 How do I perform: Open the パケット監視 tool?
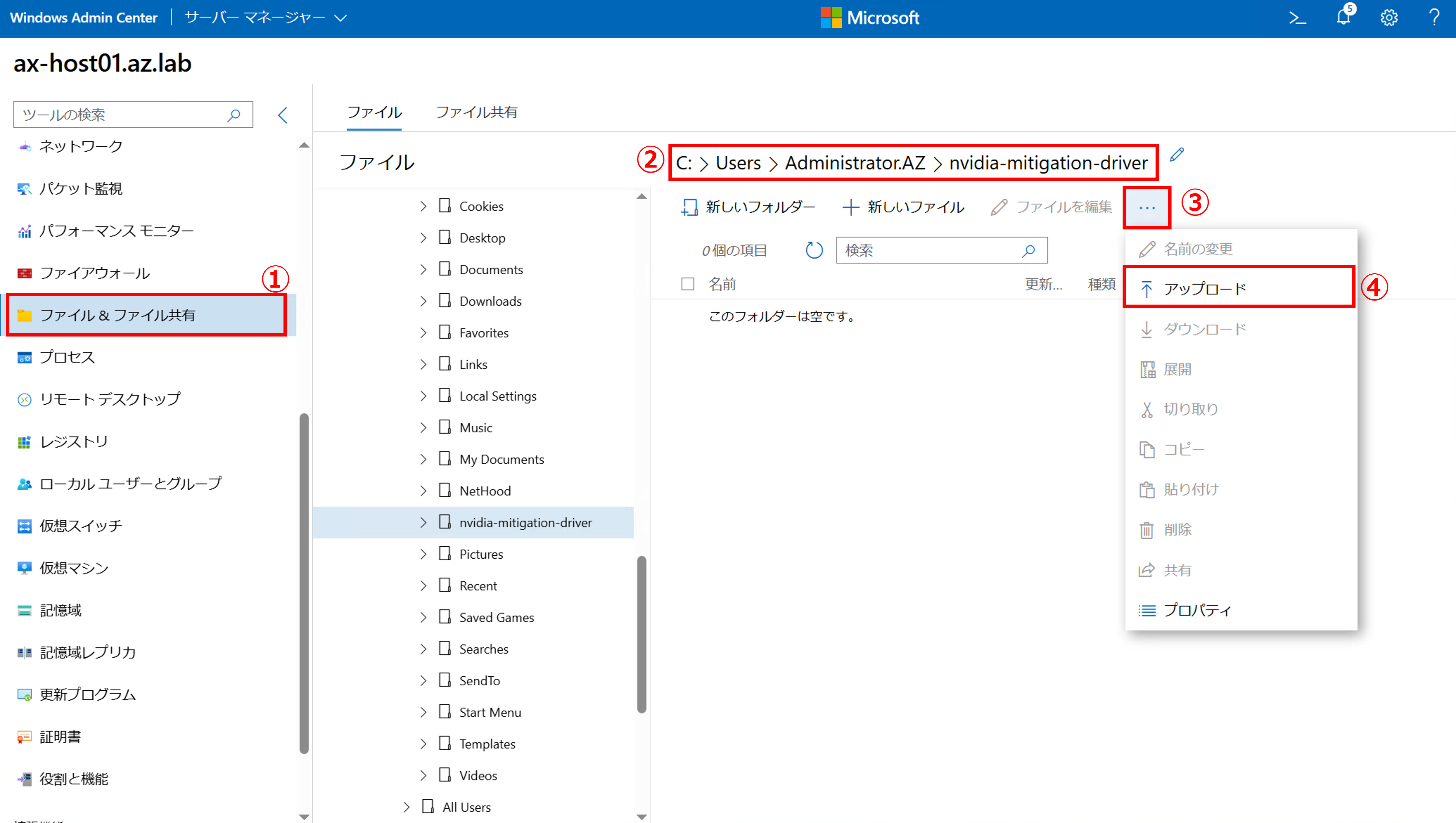point(80,189)
